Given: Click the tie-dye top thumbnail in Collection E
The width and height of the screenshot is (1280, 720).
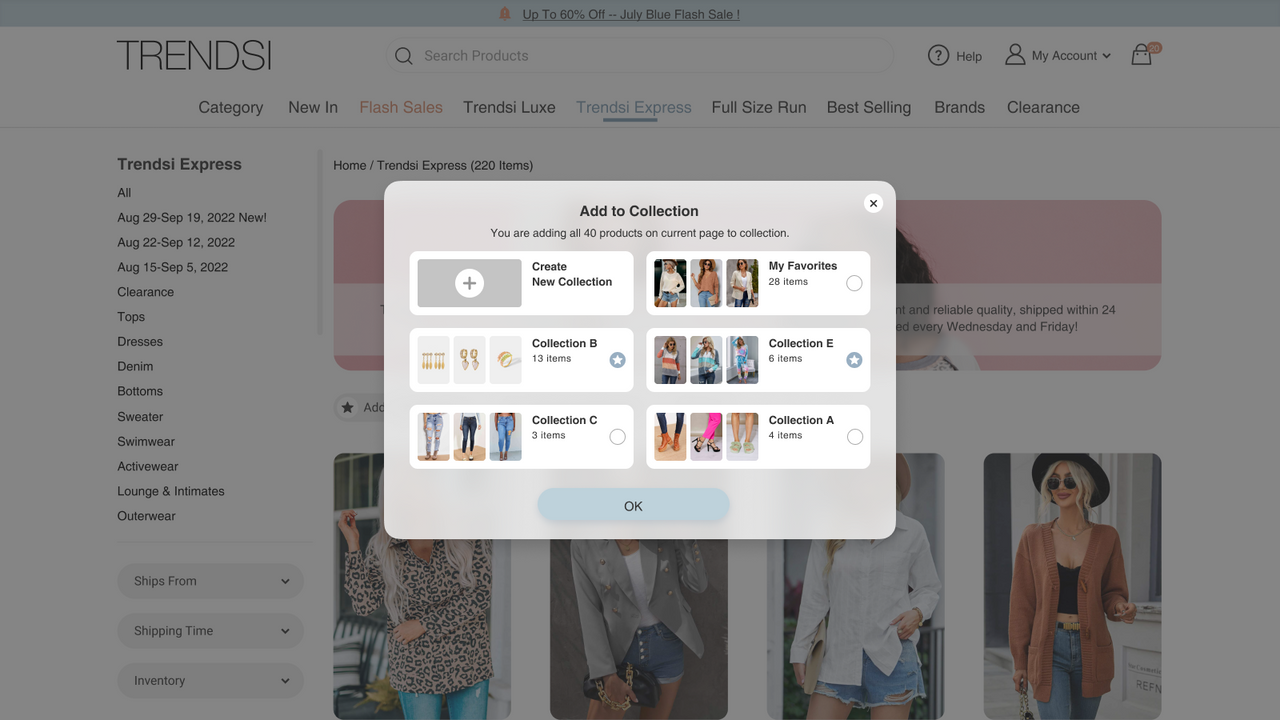Looking at the screenshot, I should 742,360.
